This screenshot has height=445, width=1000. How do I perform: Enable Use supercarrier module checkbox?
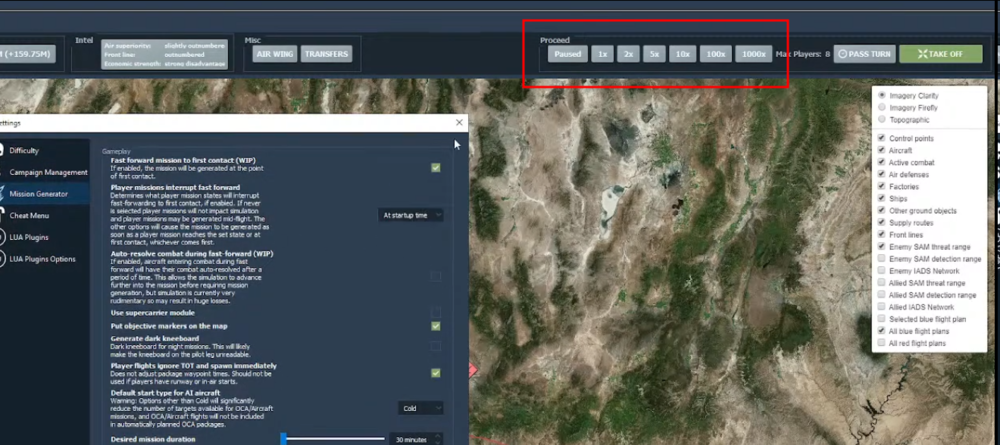pyautogui.click(x=436, y=312)
